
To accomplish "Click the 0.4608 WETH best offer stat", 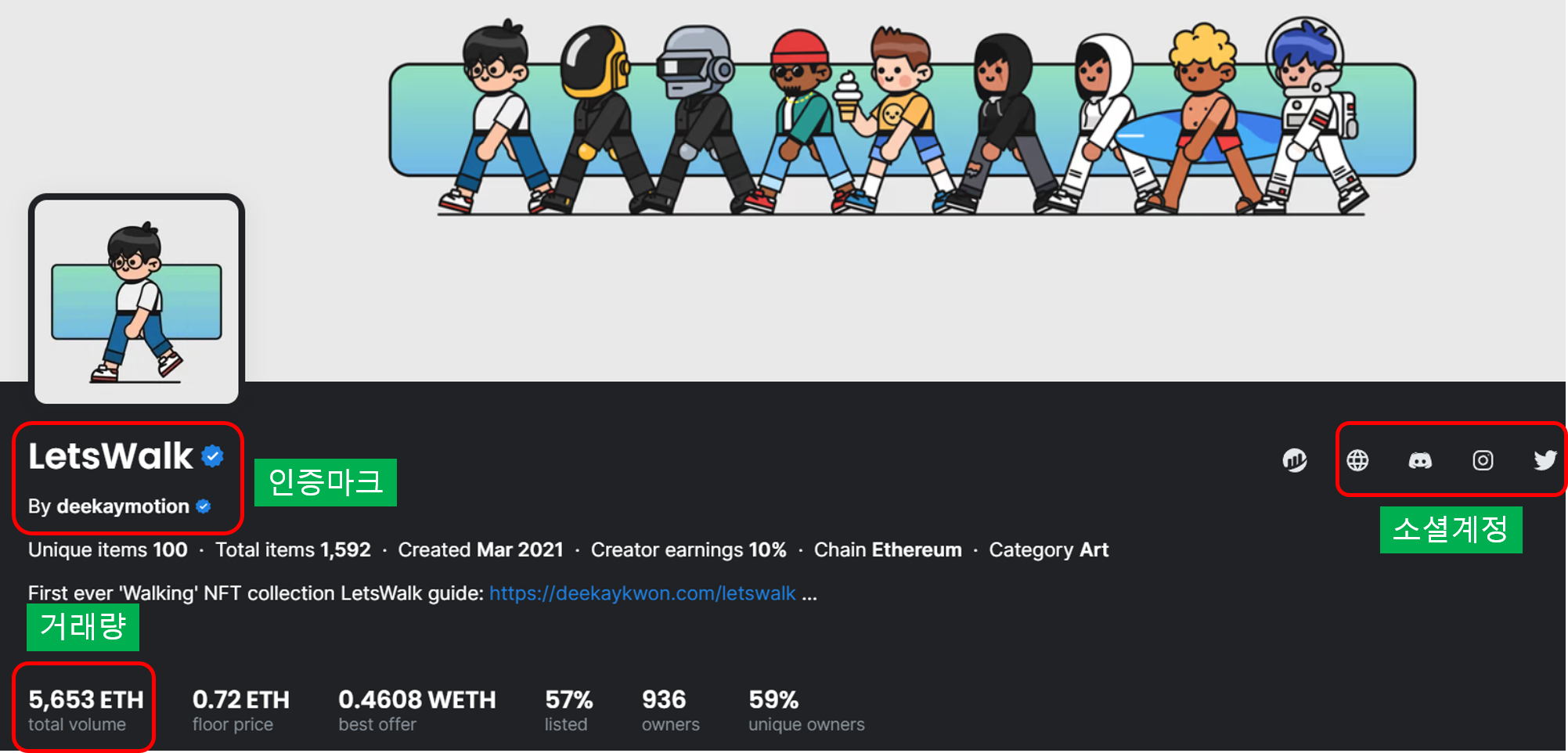I will click(x=416, y=709).
